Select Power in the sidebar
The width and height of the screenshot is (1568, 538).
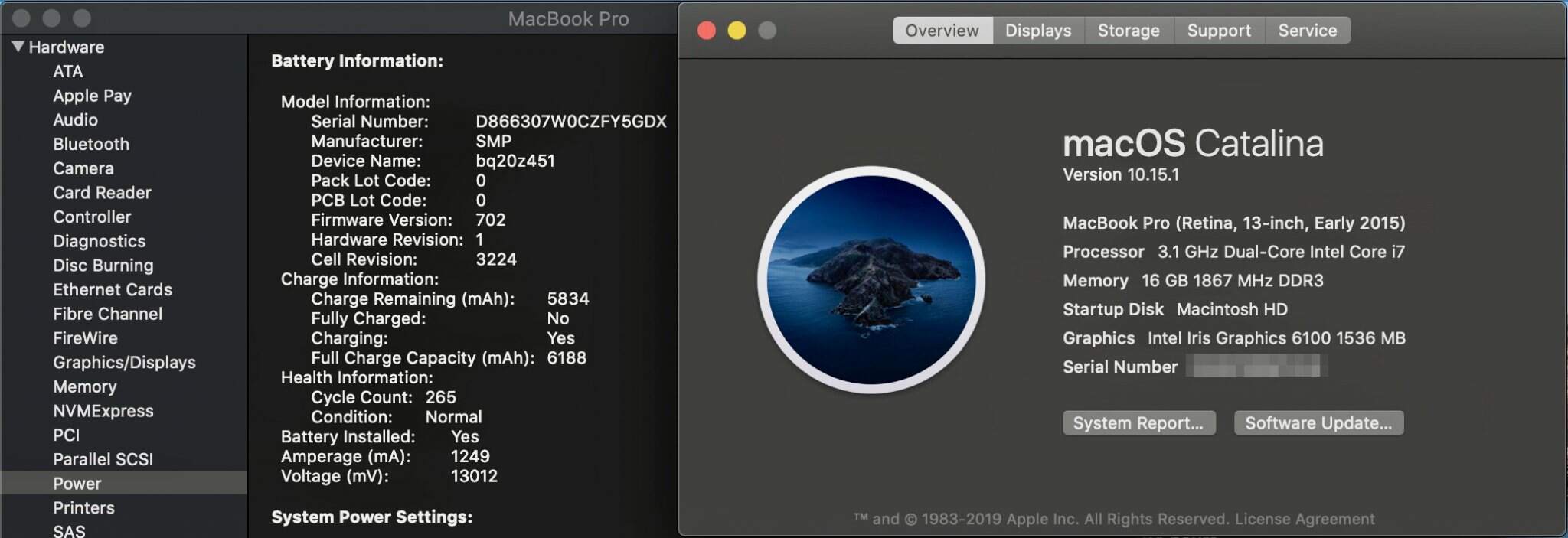77,484
